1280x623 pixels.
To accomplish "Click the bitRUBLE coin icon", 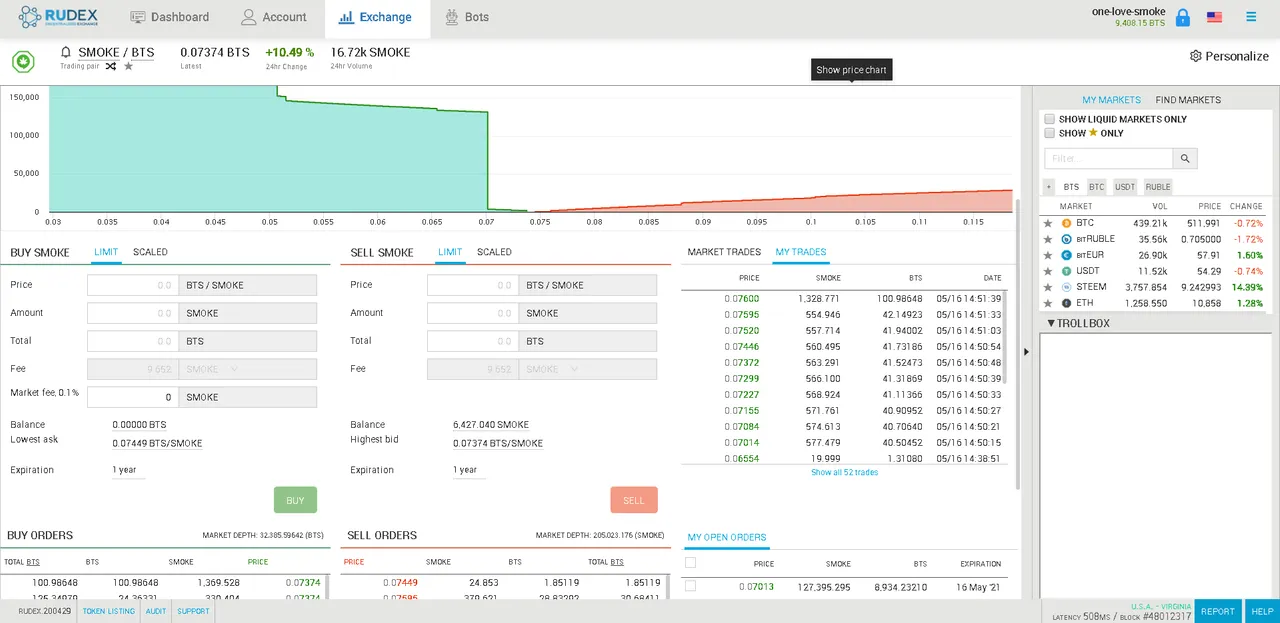I will pos(1066,239).
